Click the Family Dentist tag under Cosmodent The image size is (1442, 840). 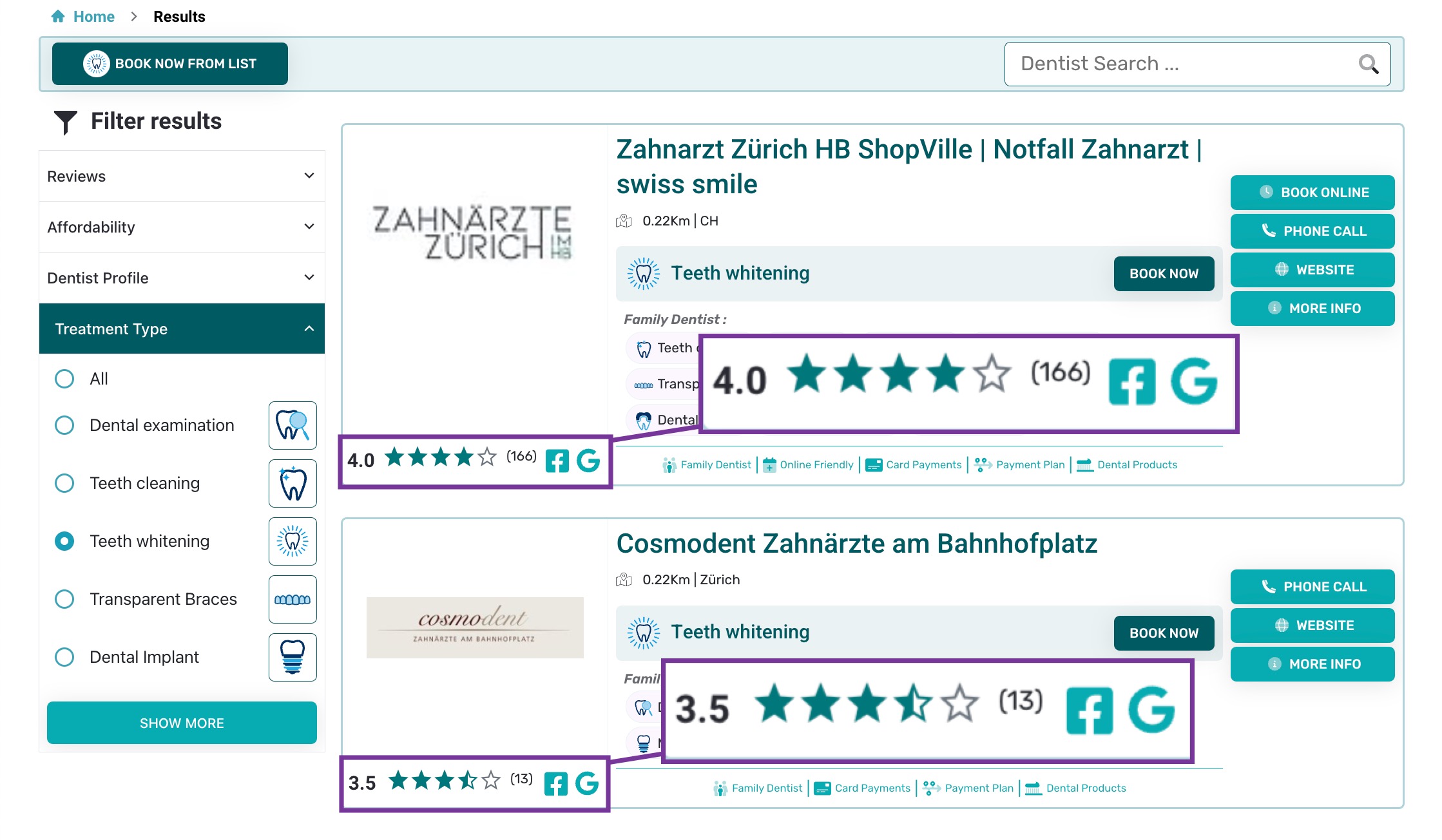coord(758,788)
